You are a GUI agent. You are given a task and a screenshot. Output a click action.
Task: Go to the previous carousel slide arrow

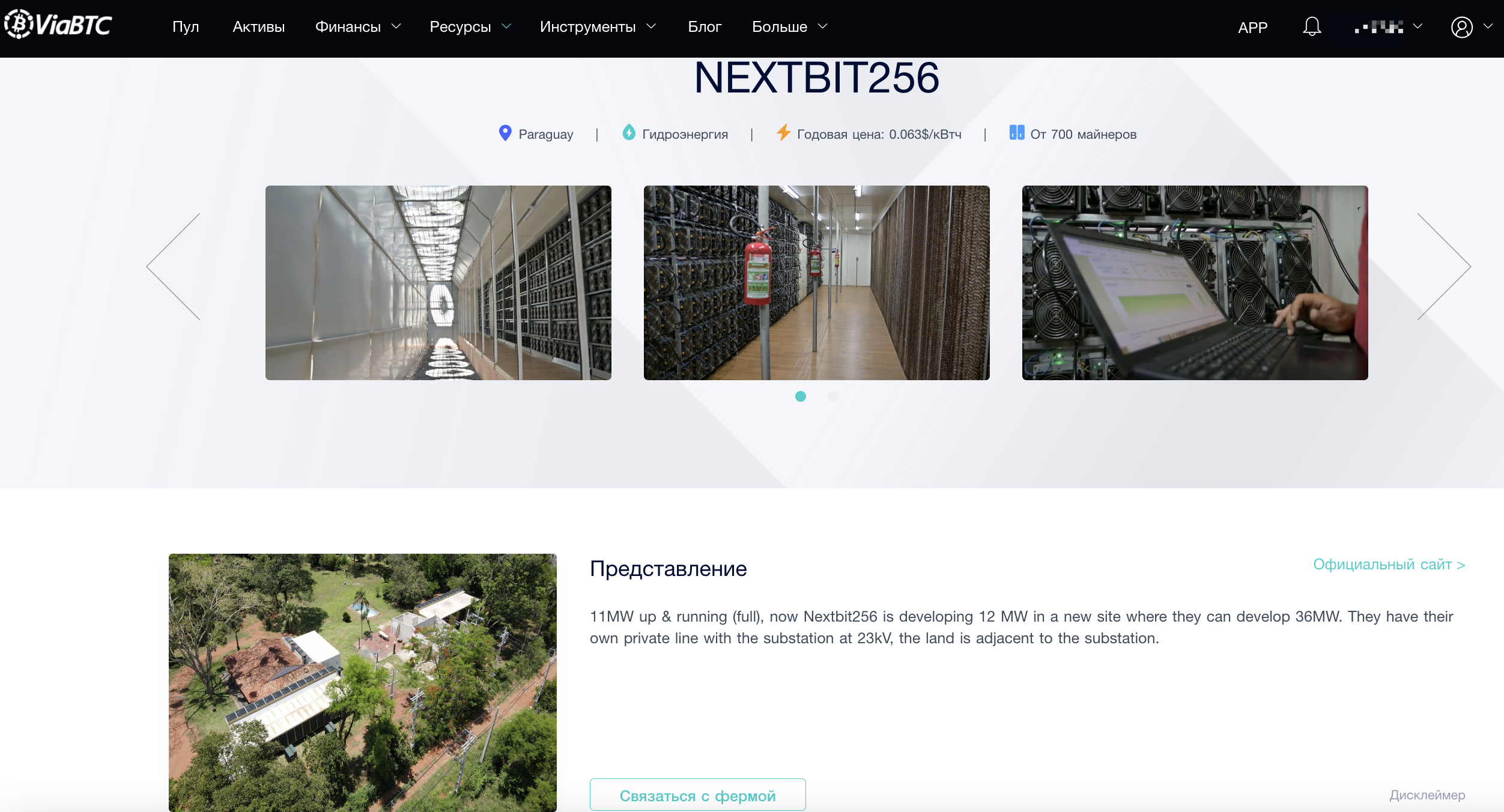pyautogui.click(x=173, y=266)
